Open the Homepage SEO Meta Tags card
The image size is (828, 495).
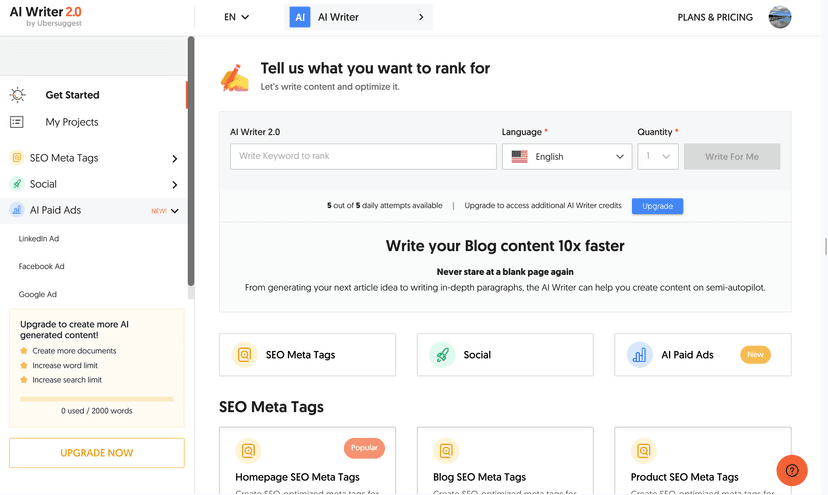tap(307, 461)
